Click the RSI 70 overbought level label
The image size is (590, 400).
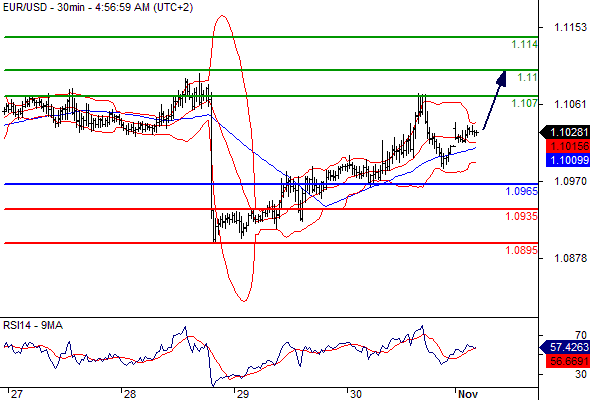pyautogui.click(x=581, y=335)
